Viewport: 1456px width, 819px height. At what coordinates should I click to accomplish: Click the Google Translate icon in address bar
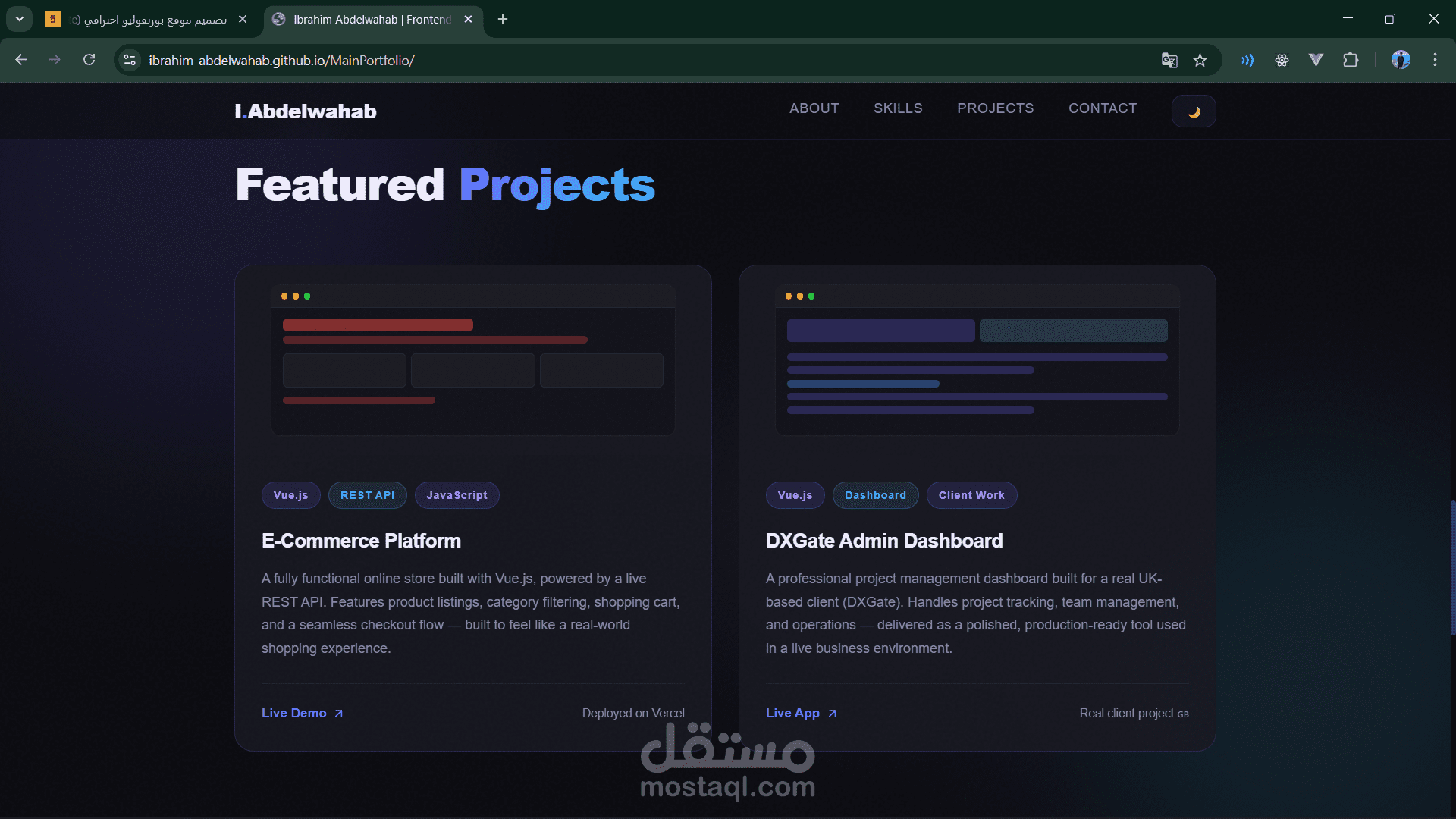pyautogui.click(x=1169, y=61)
